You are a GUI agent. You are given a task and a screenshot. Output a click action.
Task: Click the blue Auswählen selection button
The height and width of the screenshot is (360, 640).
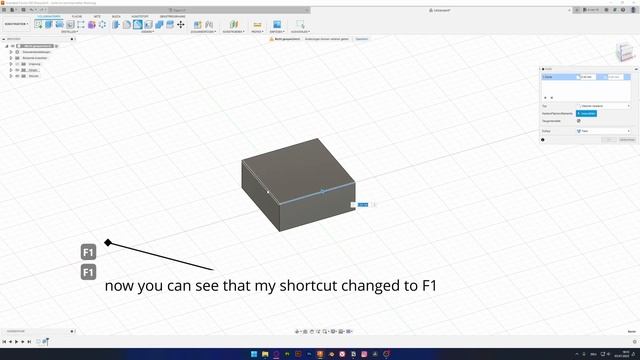pyautogui.click(x=587, y=113)
